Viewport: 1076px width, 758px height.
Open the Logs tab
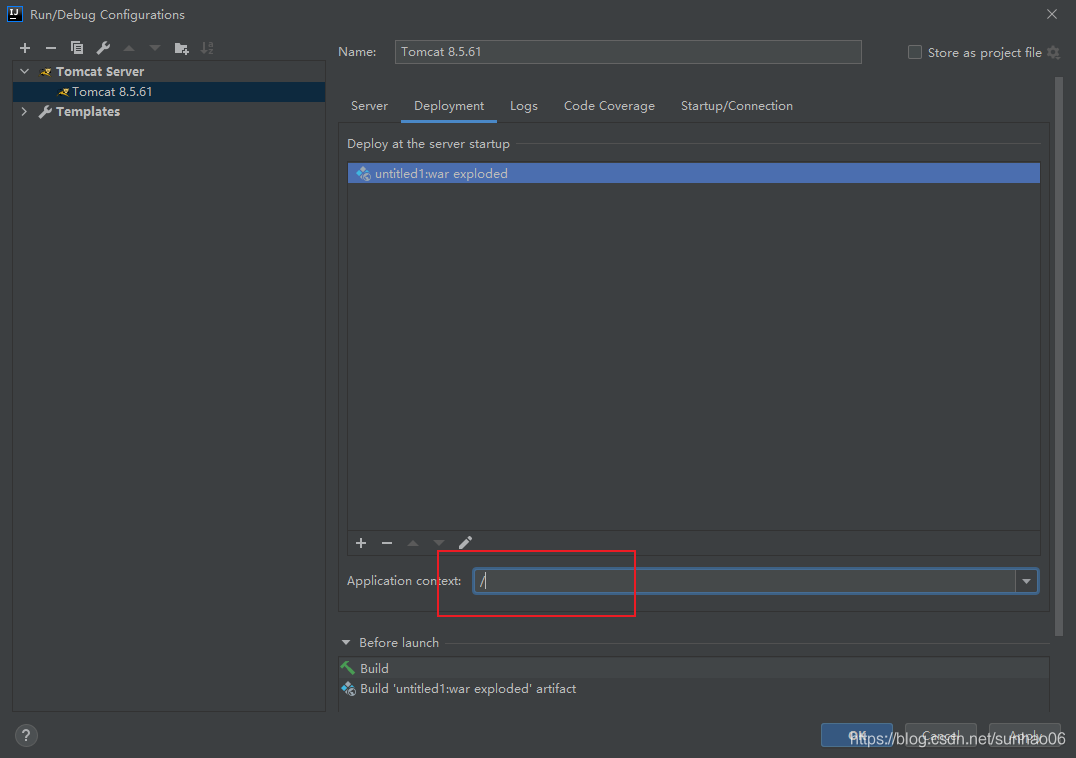pyautogui.click(x=524, y=106)
